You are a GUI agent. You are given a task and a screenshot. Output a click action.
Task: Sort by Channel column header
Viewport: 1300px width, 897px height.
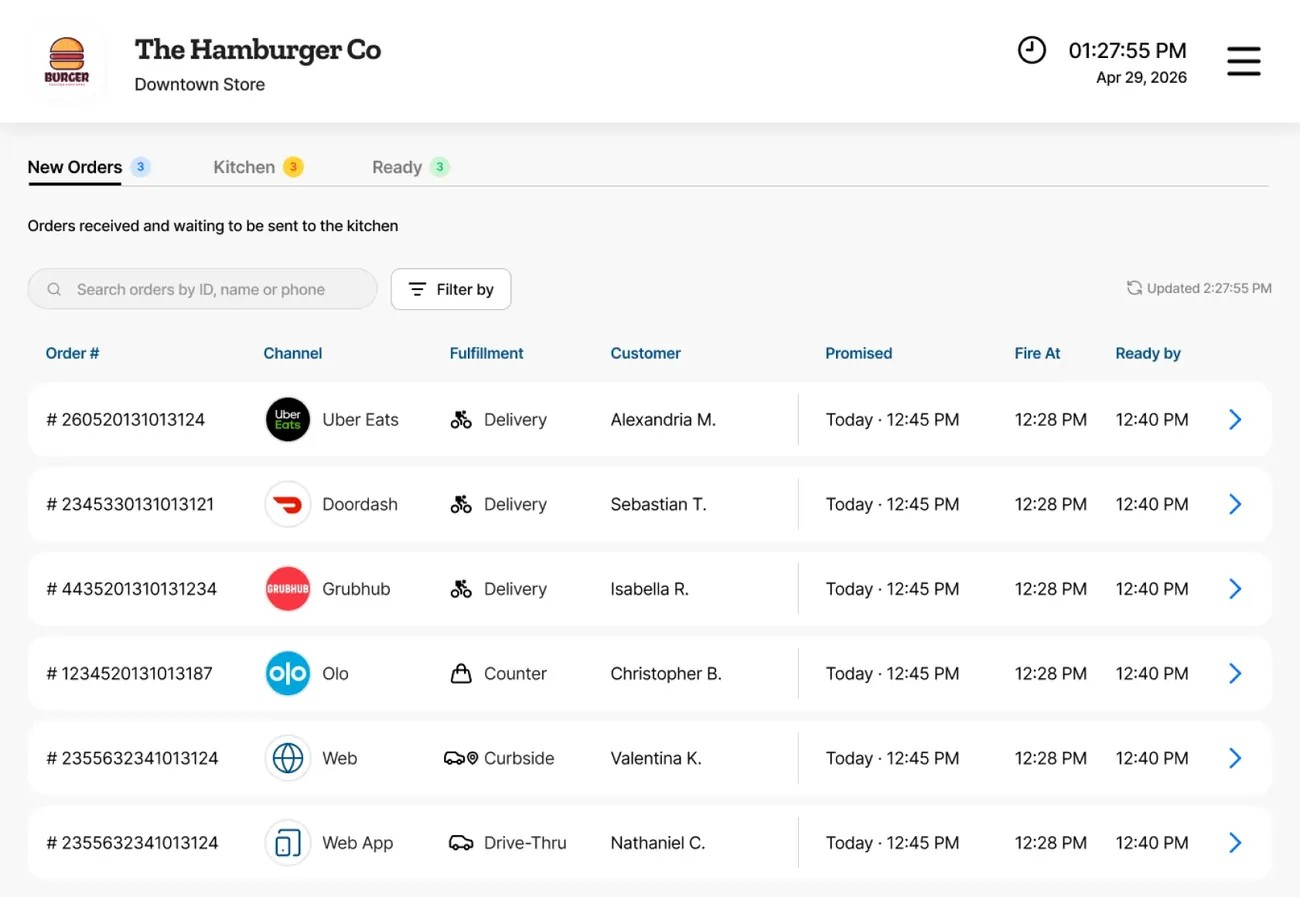293,353
